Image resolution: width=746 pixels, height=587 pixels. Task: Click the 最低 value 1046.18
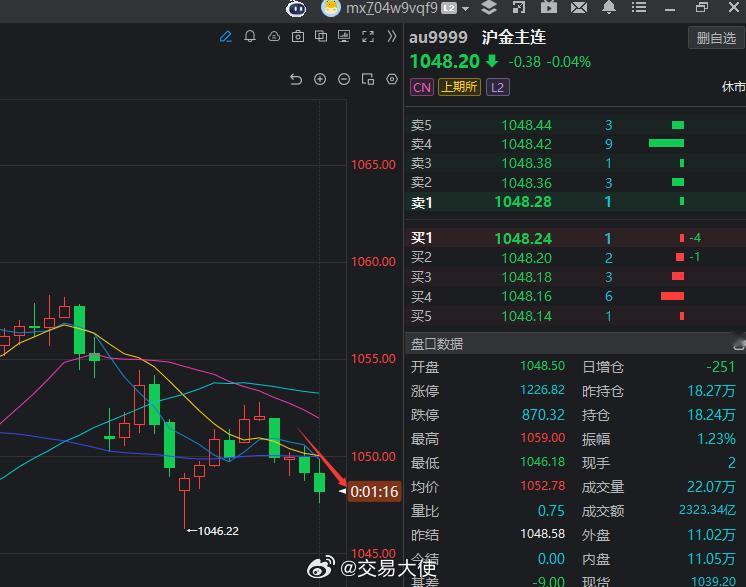(x=542, y=462)
